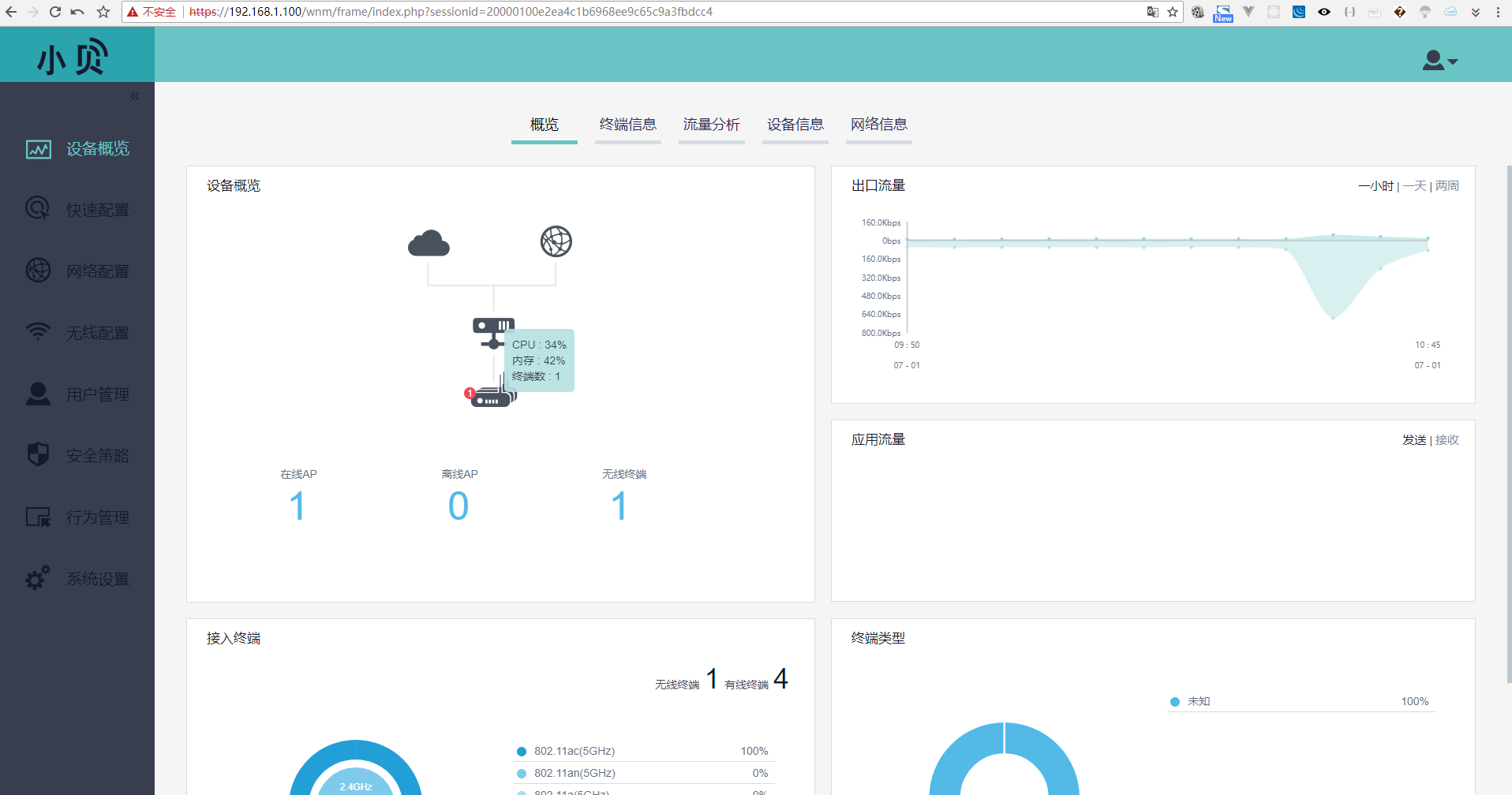Click the 离线AP count value 0

point(458,506)
